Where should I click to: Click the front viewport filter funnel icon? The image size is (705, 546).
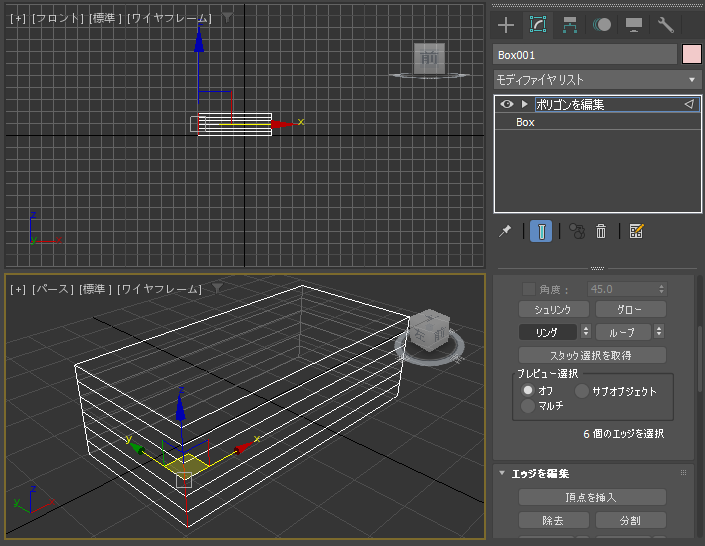pyautogui.click(x=228, y=18)
